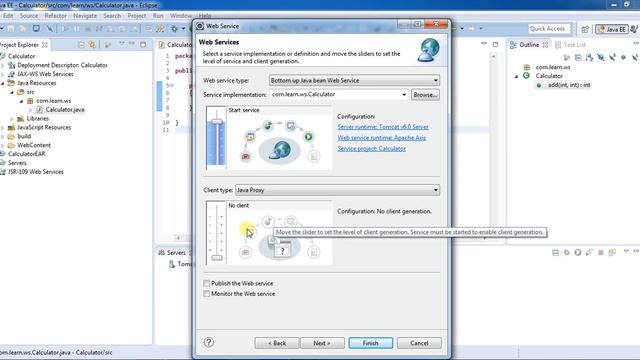The width and height of the screenshot is (640, 360).
Task: Switch to the Java EE perspective button
Action: coord(611,29)
